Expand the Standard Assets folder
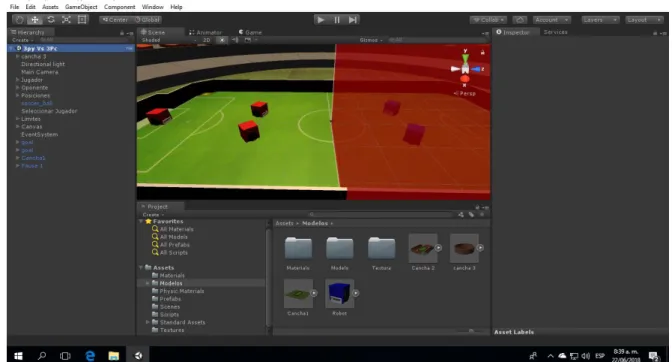The height and width of the screenshot is (362, 672). click(147, 322)
